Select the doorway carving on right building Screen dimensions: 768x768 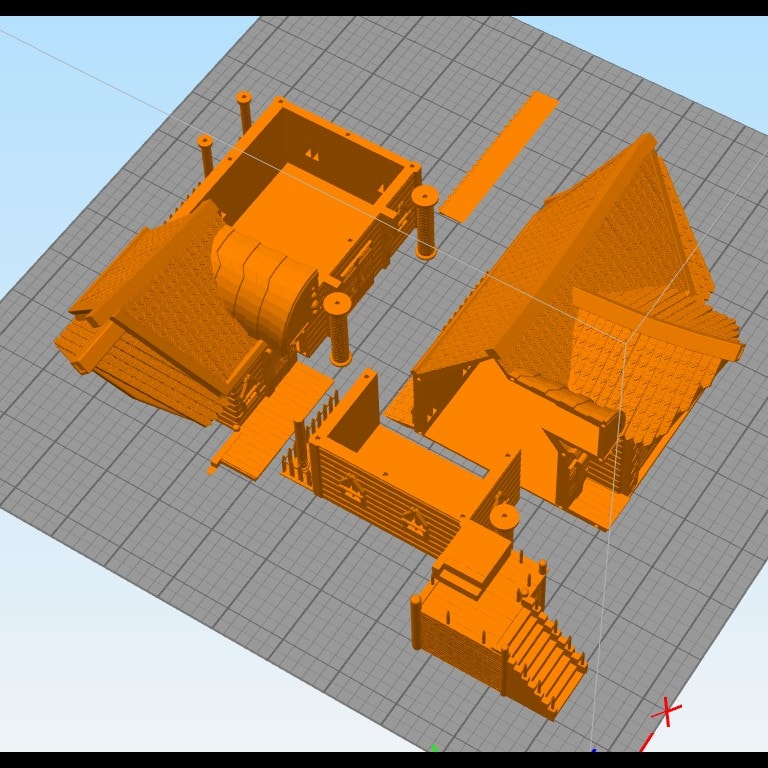click(x=571, y=465)
